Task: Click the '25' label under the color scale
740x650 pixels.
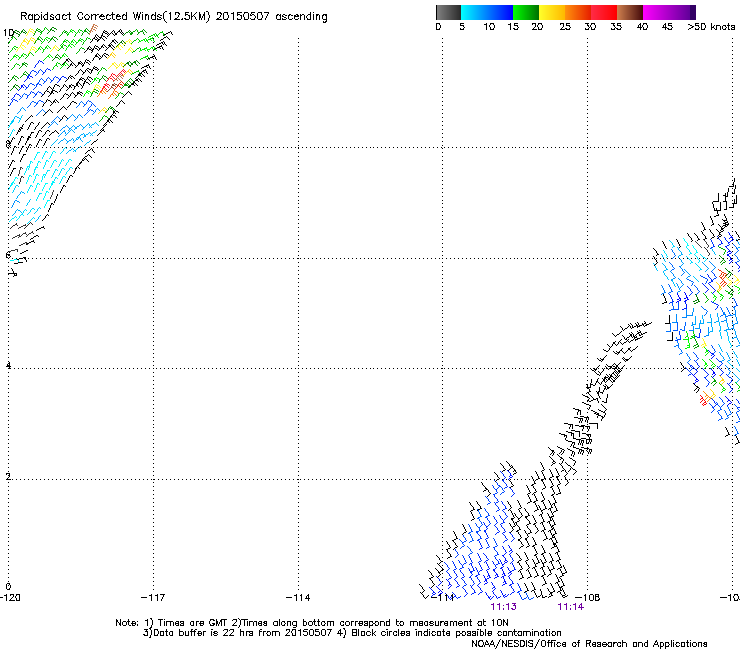Action: 565,27
